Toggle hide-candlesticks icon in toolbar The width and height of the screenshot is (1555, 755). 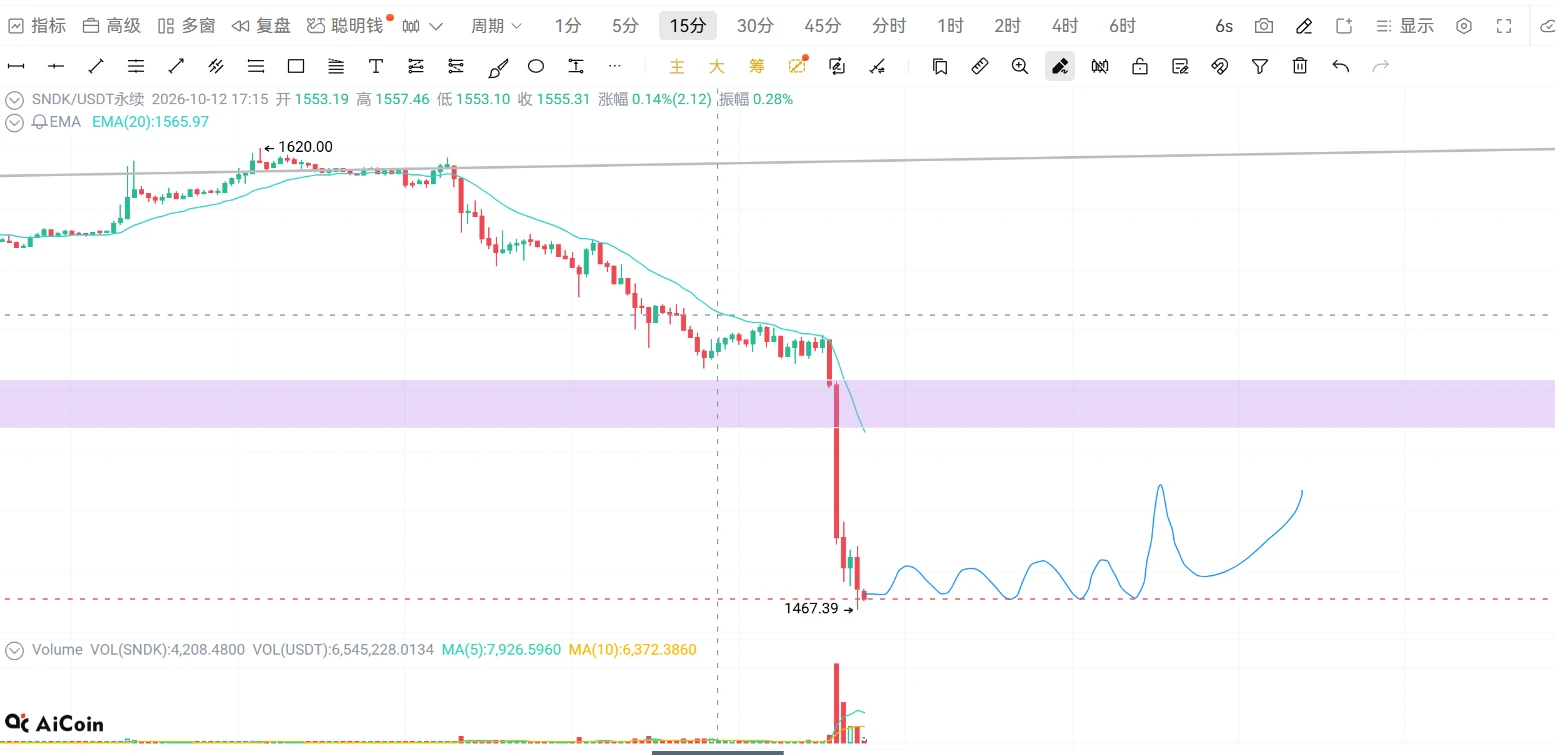[1100, 67]
